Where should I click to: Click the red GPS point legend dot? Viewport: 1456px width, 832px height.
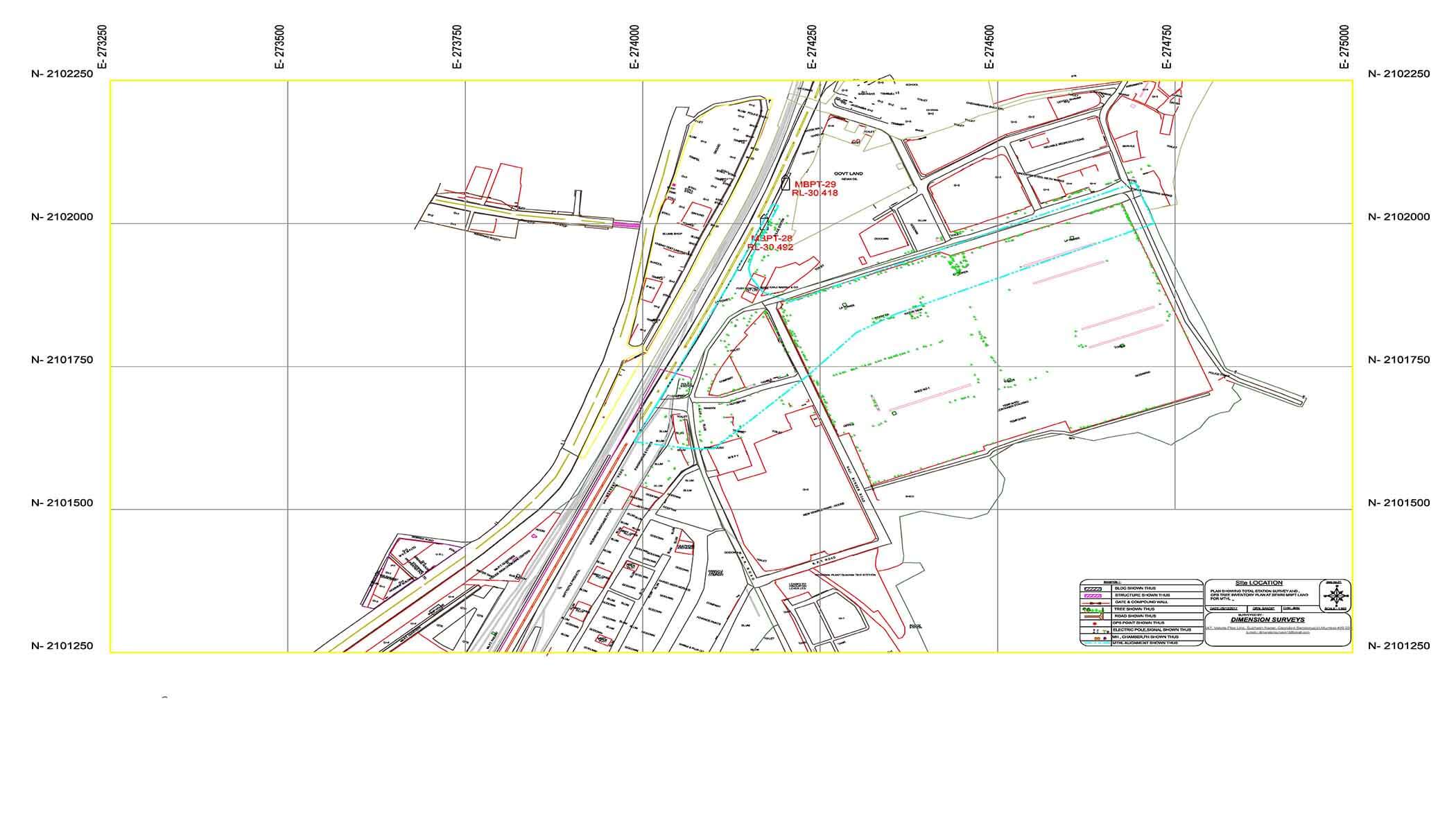tap(1095, 623)
